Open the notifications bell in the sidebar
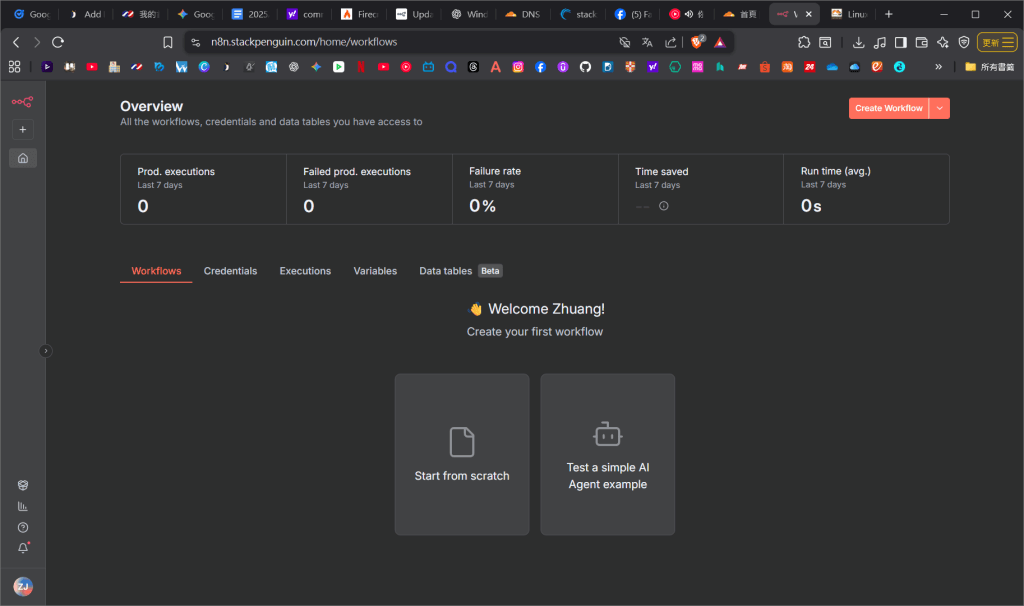Viewport: 1024px width, 606px height. [x=23, y=548]
